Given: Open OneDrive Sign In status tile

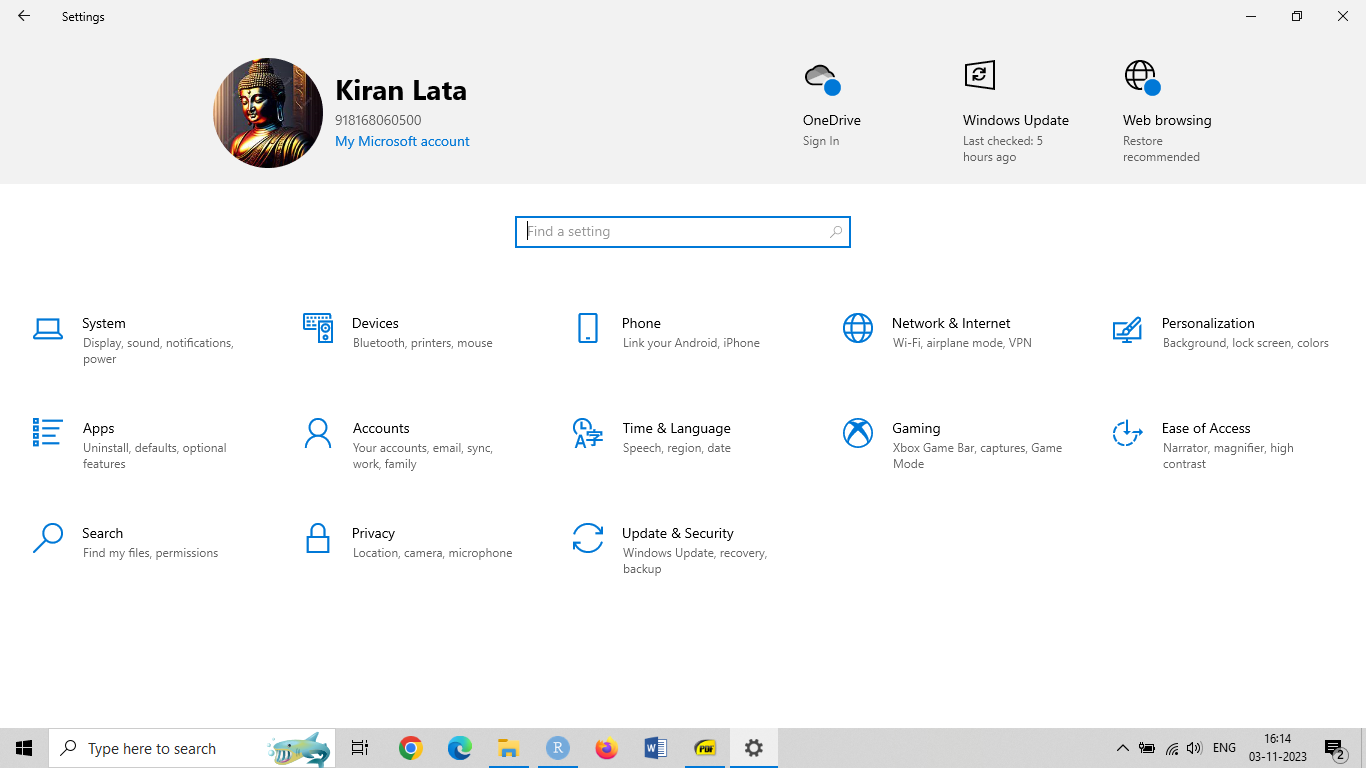Looking at the screenshot, I should (831, 120).
